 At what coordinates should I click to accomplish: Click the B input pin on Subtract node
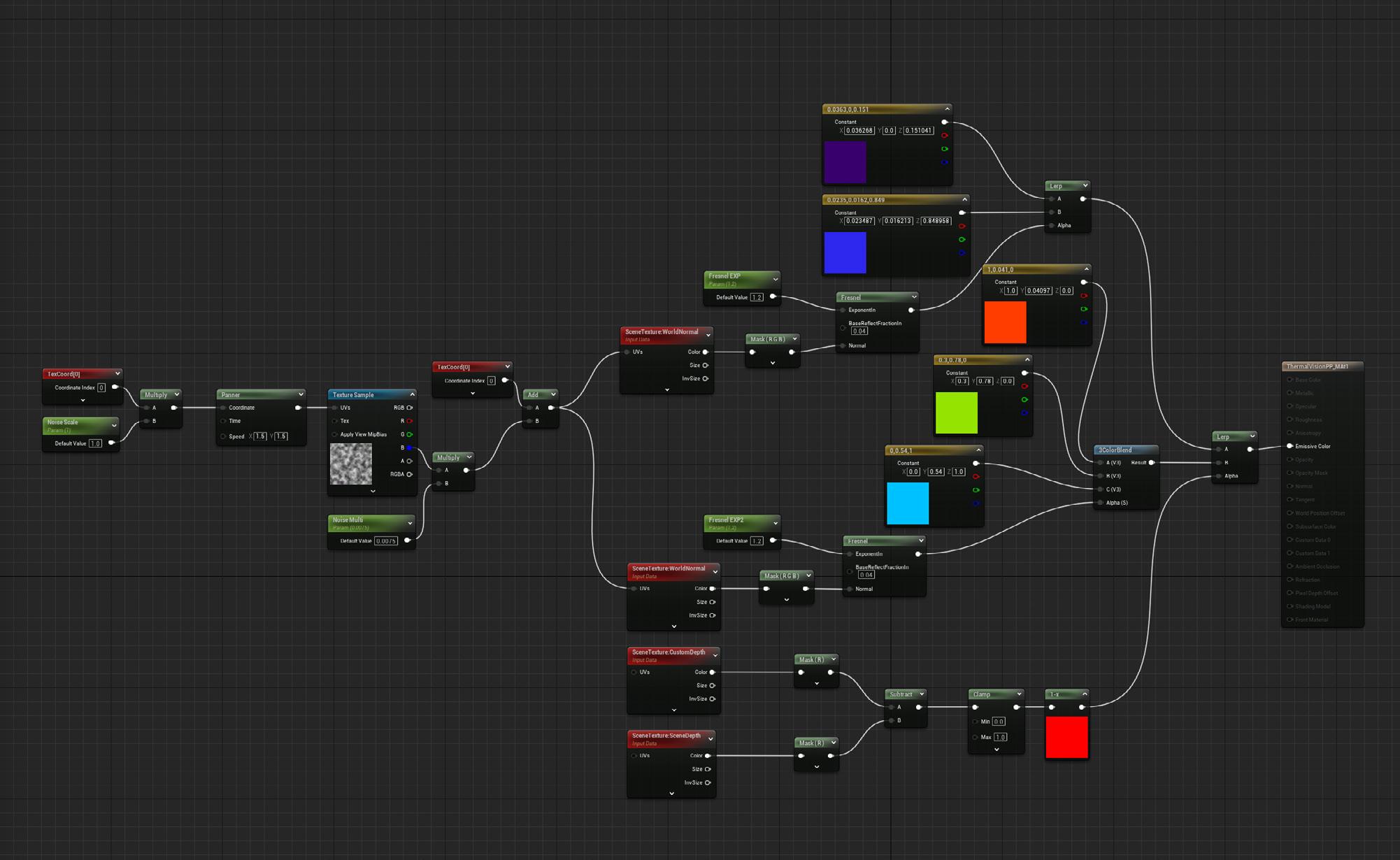(892, 720)
